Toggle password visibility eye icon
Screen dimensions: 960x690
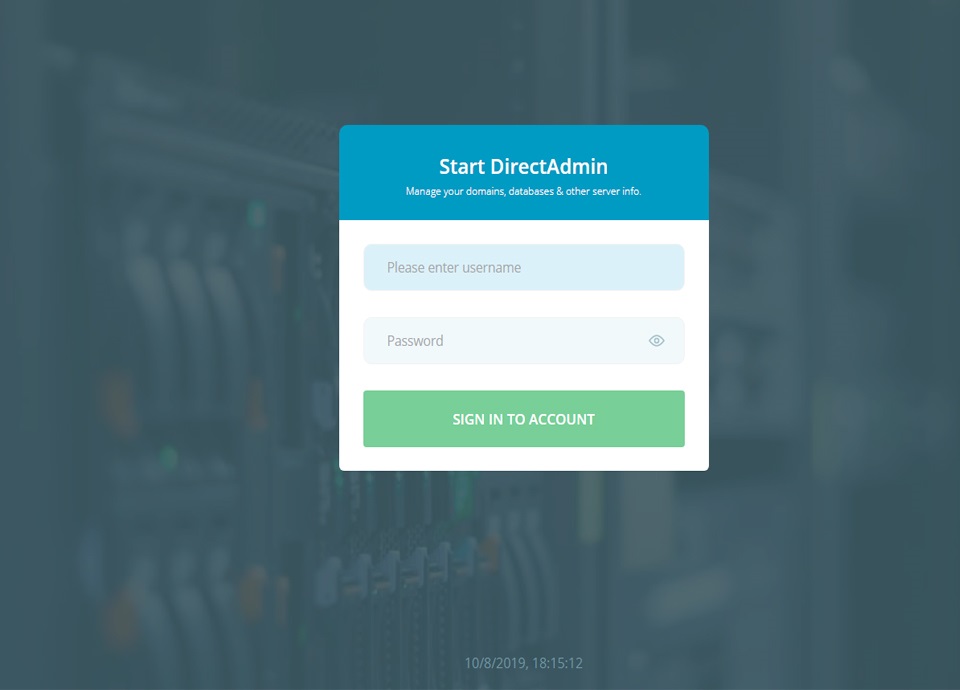[656, 340]
